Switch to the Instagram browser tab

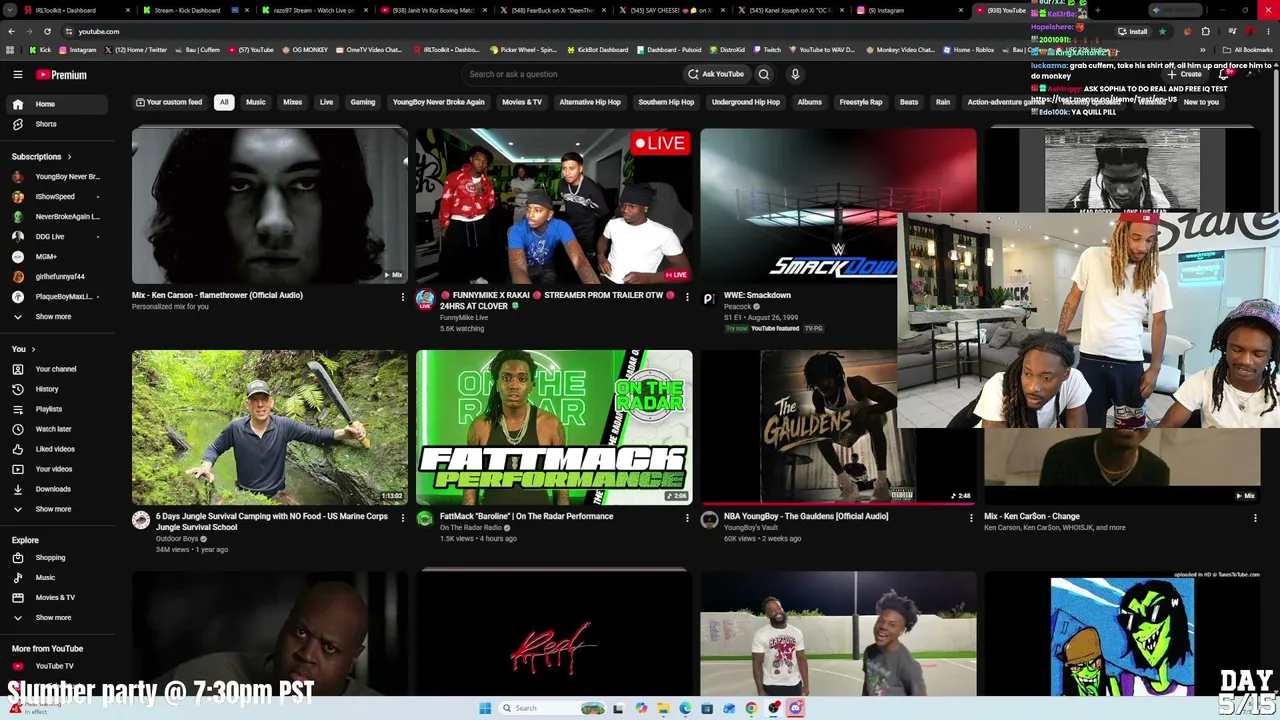(908, 10)
